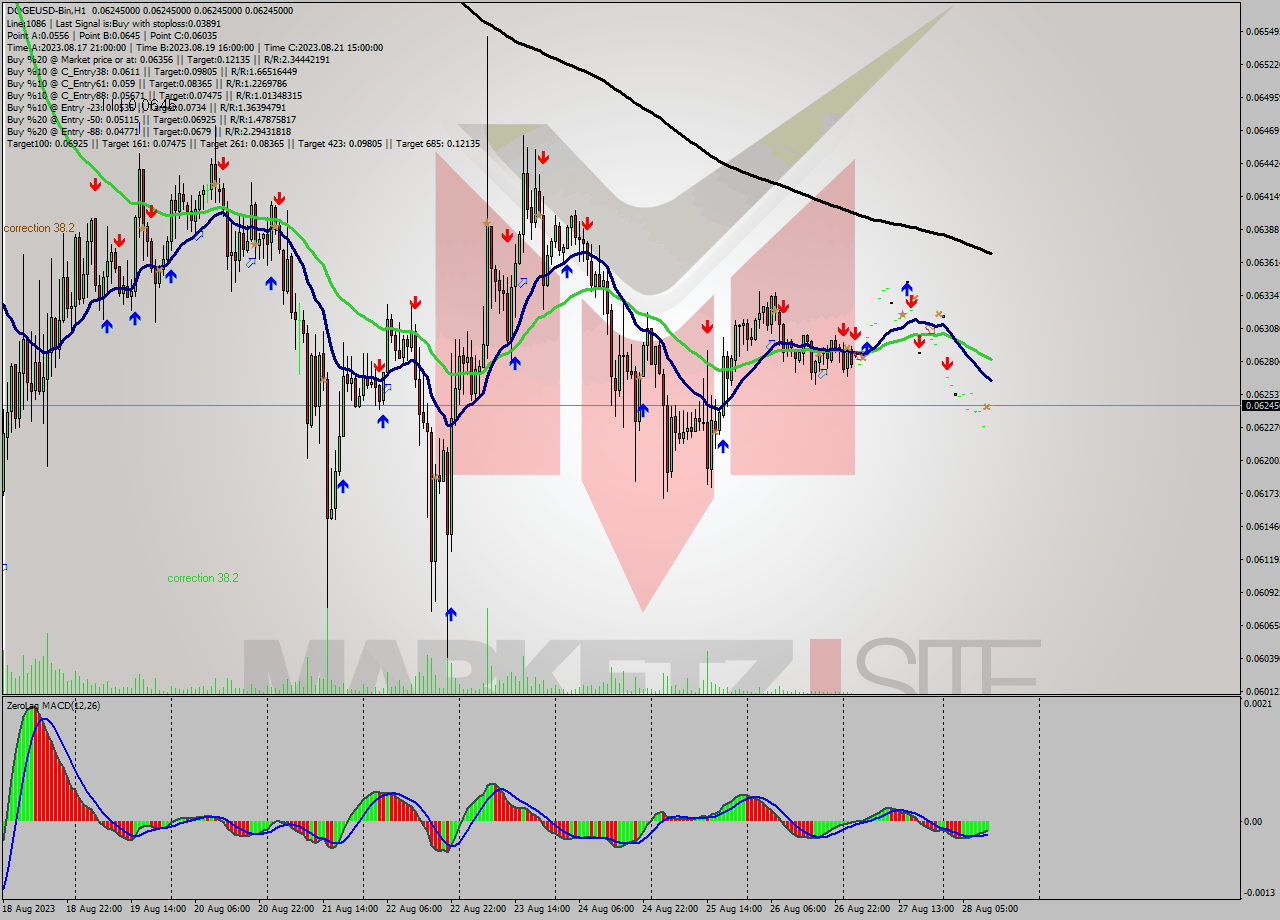The height and width of the screenshot is (920, 1280).
Task: Click the C_Entry38: 0.0611 buy line
Action: [x=151, y=71]
